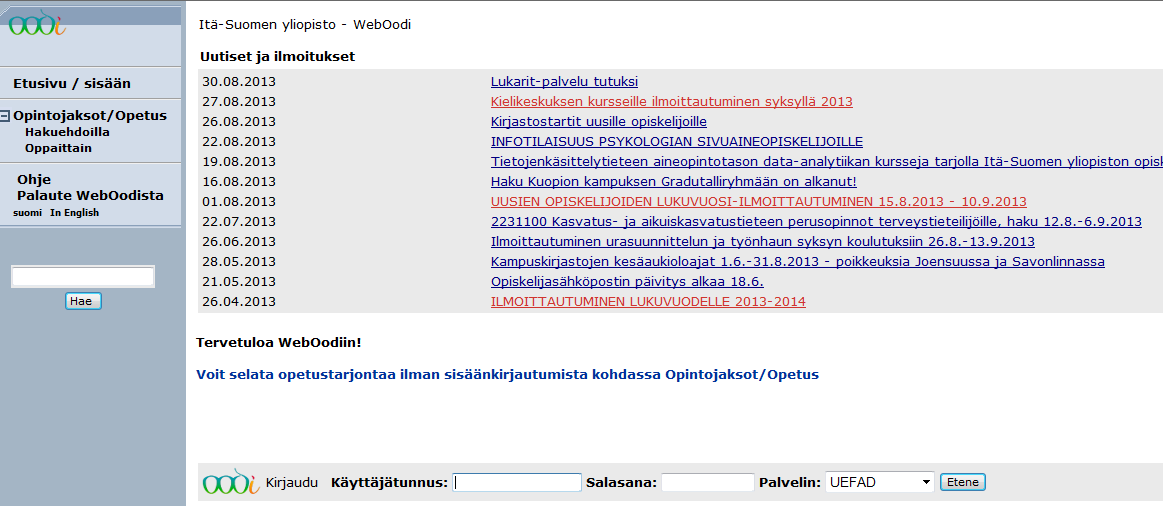Open Haku Kuopion kampuksen Gradutalliryhmään link
The width and height of the screenshot is (1163, 506).
click(x=673, y=182)
